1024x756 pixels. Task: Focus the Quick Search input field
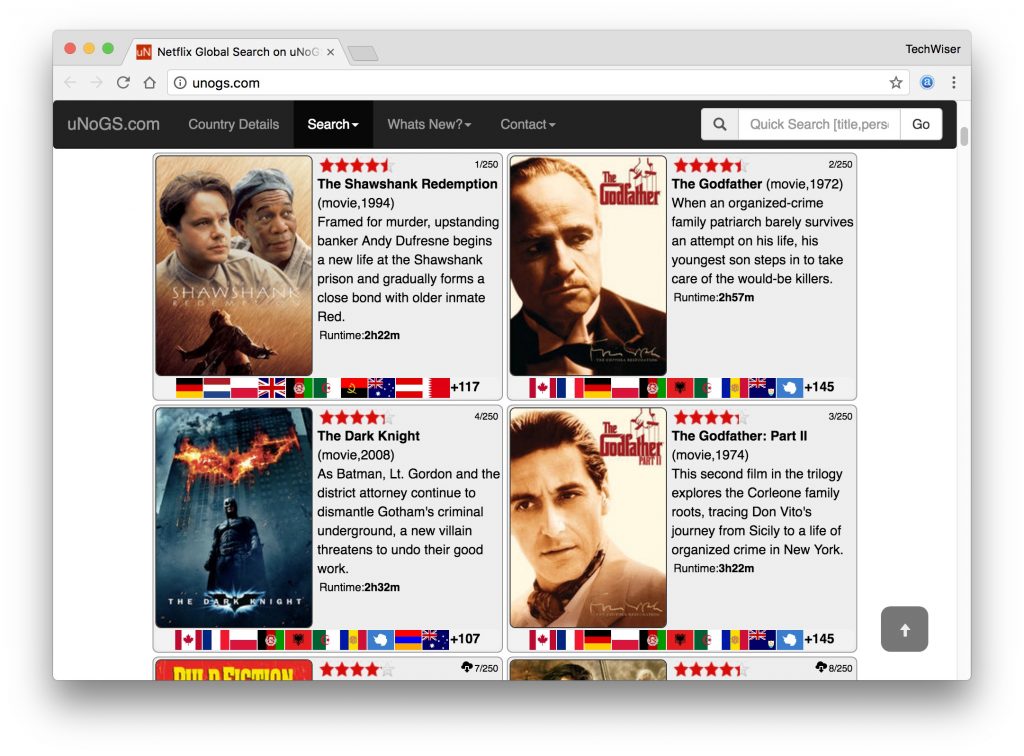coord(819,124)
